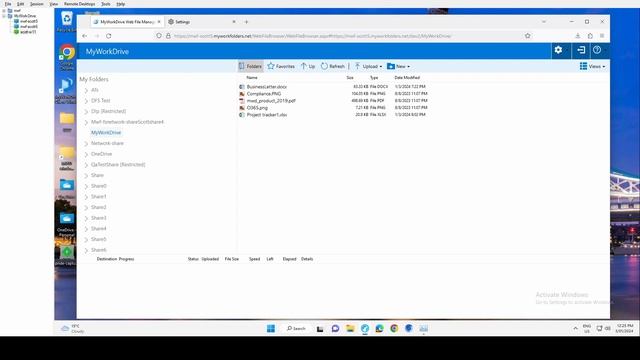Toggle the Folders panel button
The height and width of the screenshot is (360, 640).
250,66
